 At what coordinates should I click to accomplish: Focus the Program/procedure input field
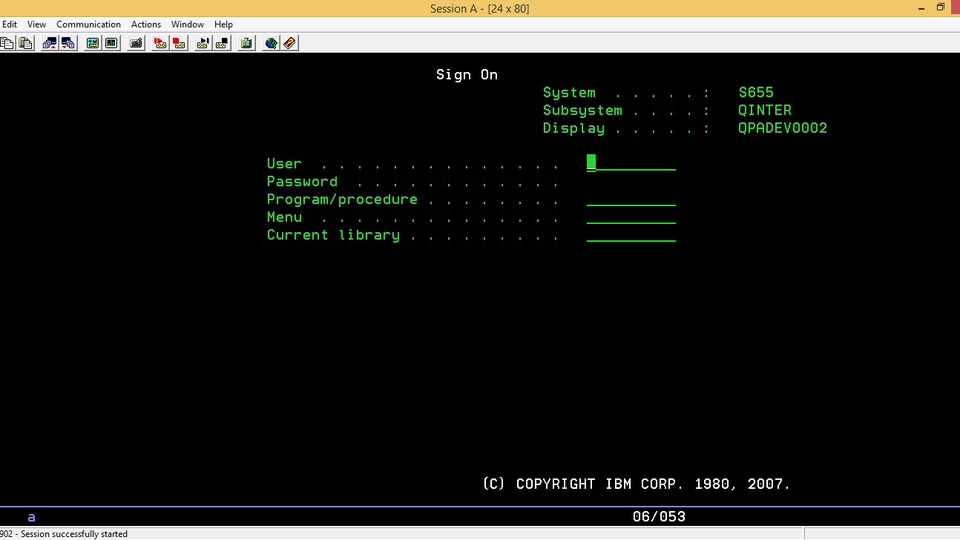[x=631, y=199]
